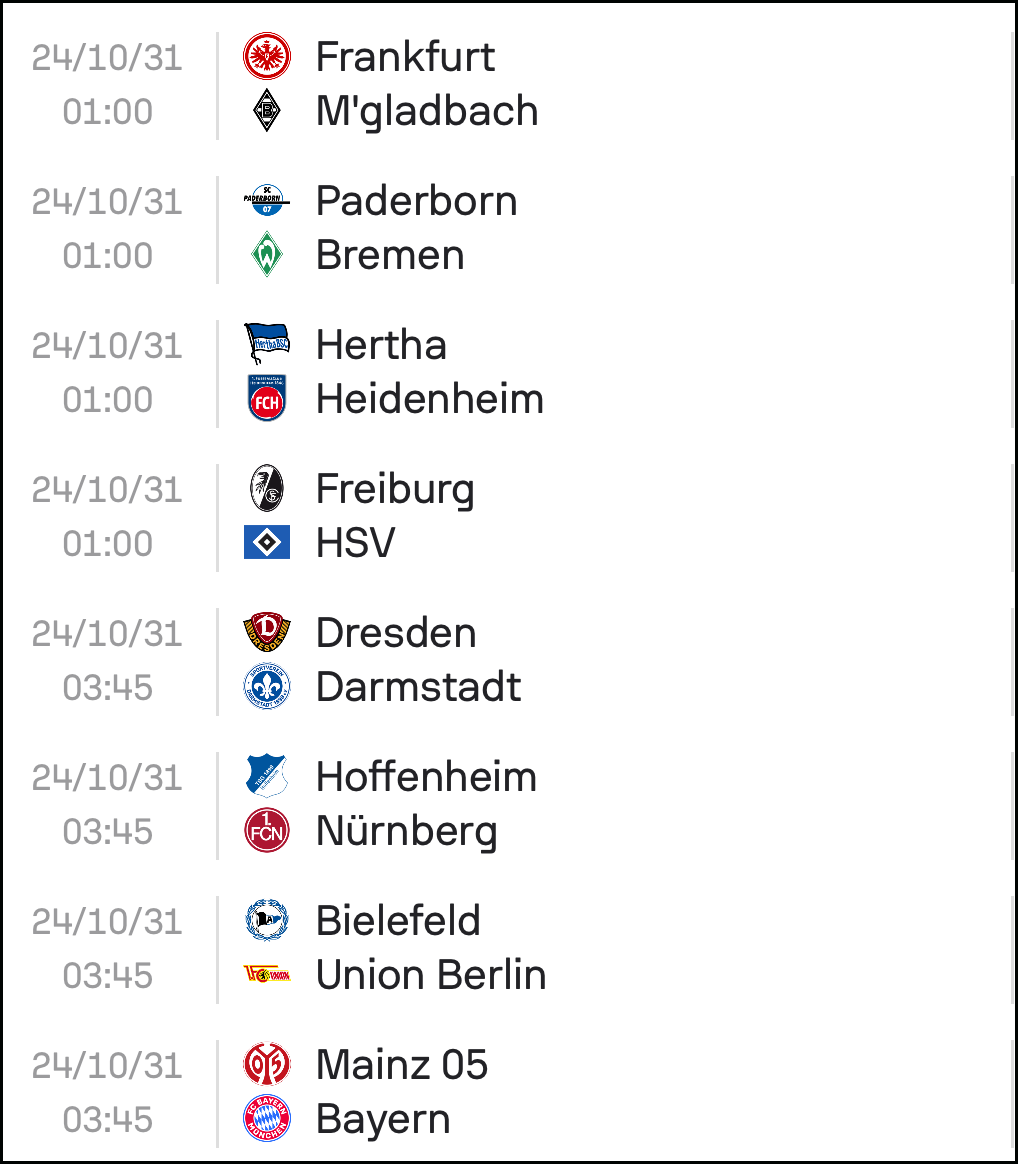The image size is (1018, 1164).
Task: Open the Bielefeld team name
Action: (x=398, y=921)
